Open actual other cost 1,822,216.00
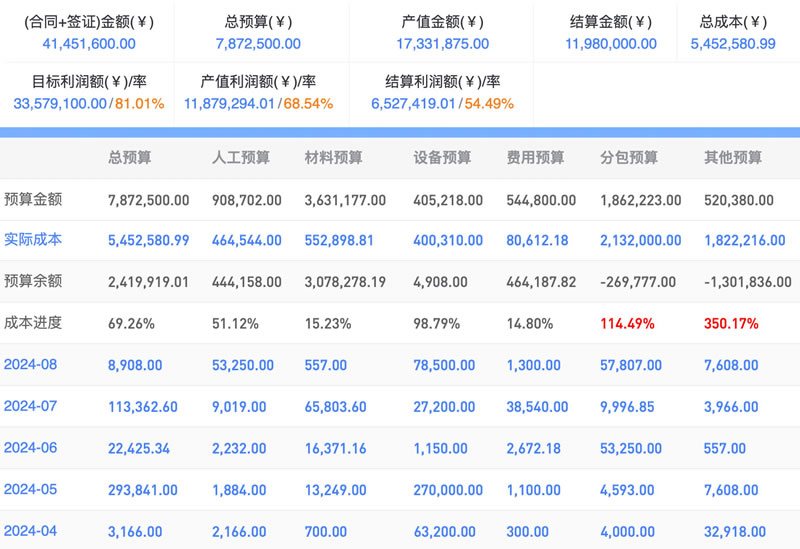800x549 pixels. pos(744,240)
